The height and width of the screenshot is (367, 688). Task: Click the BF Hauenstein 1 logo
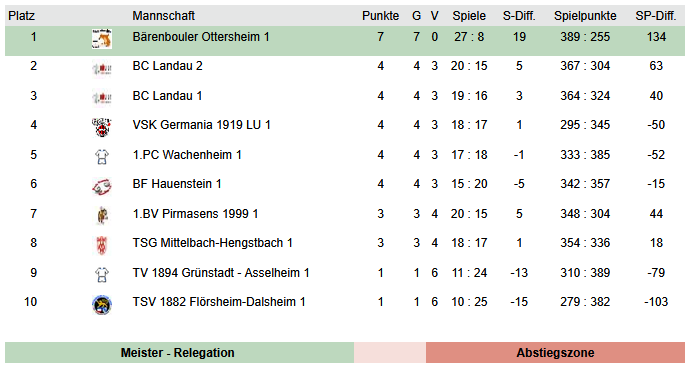[x=102, y=187]
